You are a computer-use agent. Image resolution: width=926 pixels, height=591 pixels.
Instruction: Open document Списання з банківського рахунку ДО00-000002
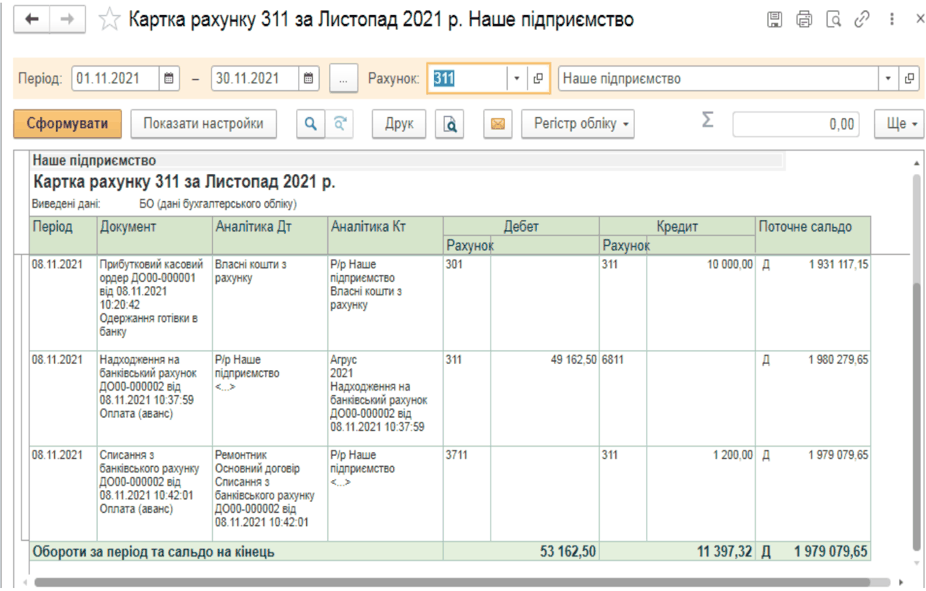pos(155,494)
